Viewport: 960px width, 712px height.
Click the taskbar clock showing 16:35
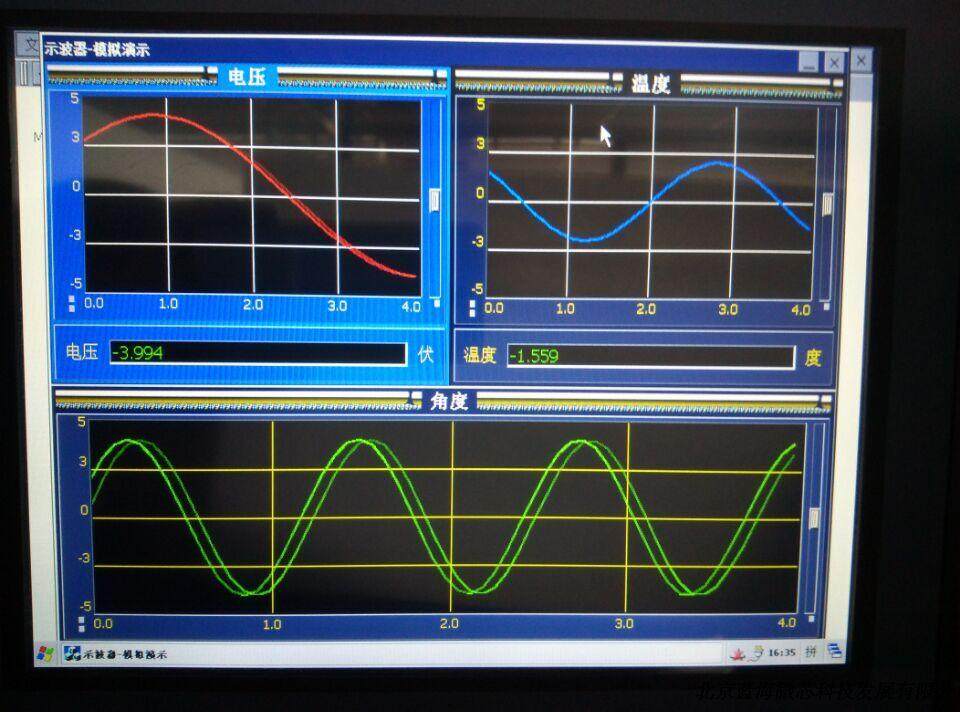pyautogui.click(x=780, y=653)
